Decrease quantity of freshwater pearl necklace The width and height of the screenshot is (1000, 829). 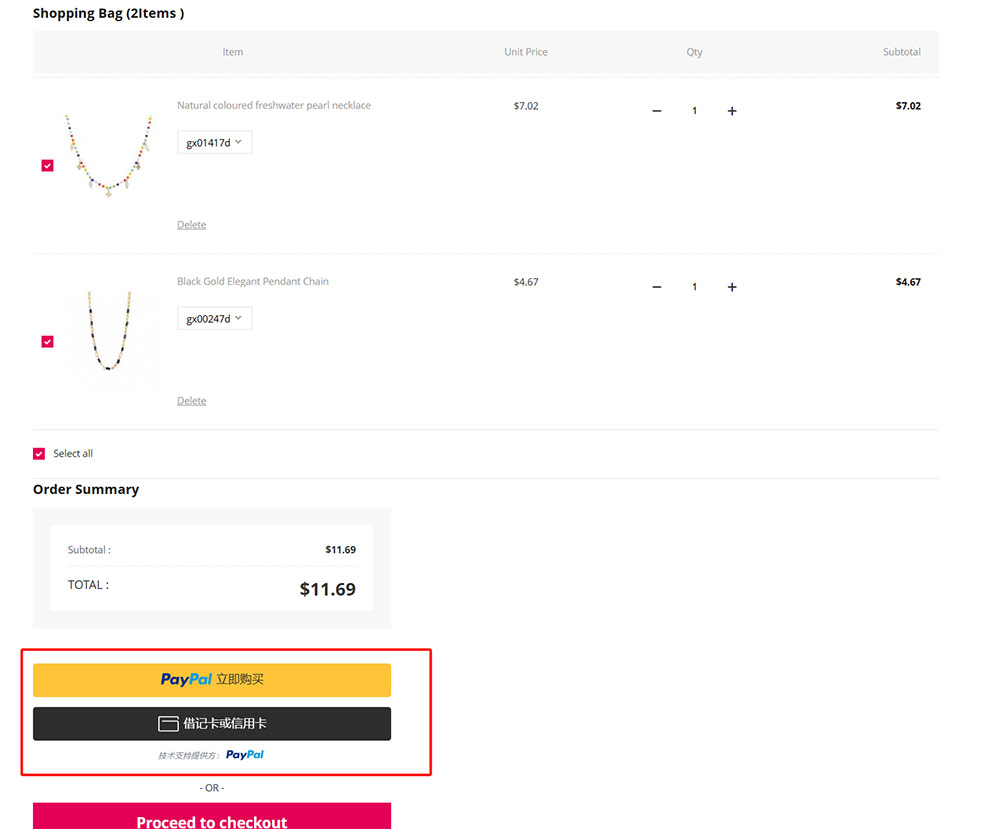tap(656, 111)
